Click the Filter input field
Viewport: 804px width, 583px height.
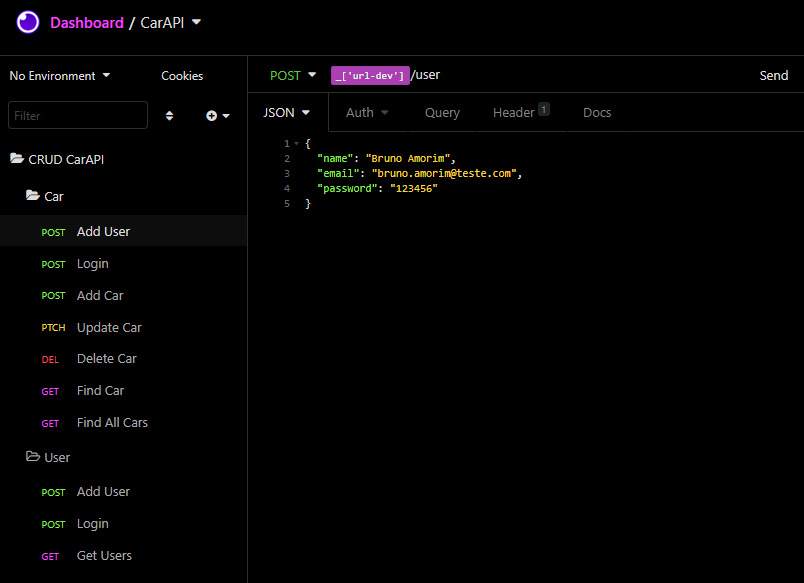point(78,115)
